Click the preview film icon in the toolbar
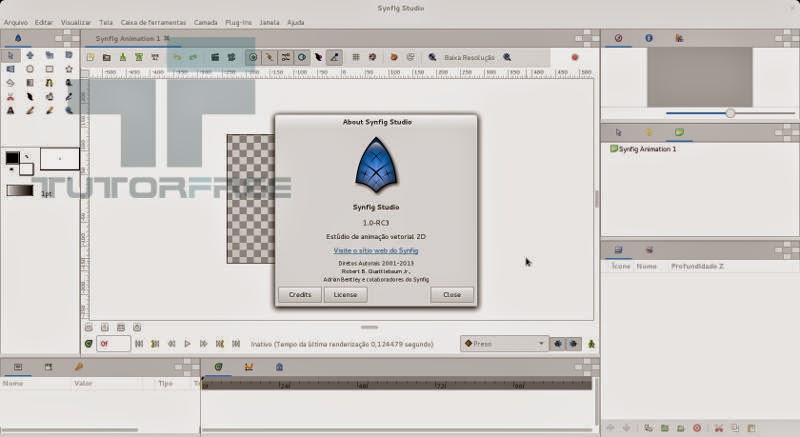The width and height of the screenshot is (800, 437). [x=232, y=57]
